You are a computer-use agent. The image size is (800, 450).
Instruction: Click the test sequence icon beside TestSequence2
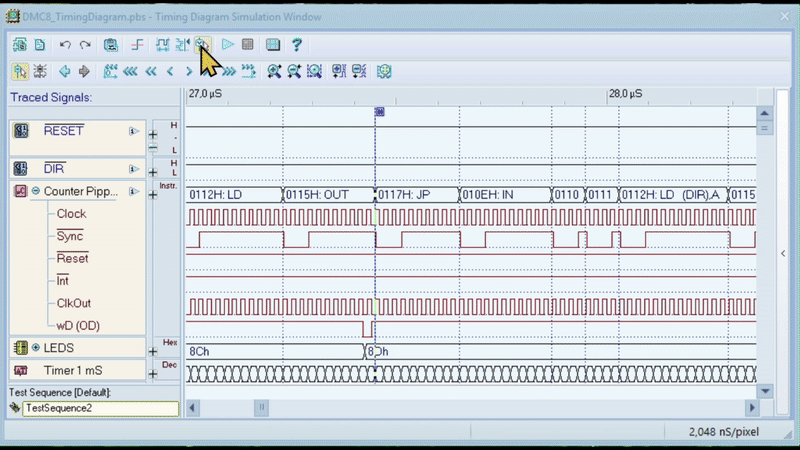15,408
